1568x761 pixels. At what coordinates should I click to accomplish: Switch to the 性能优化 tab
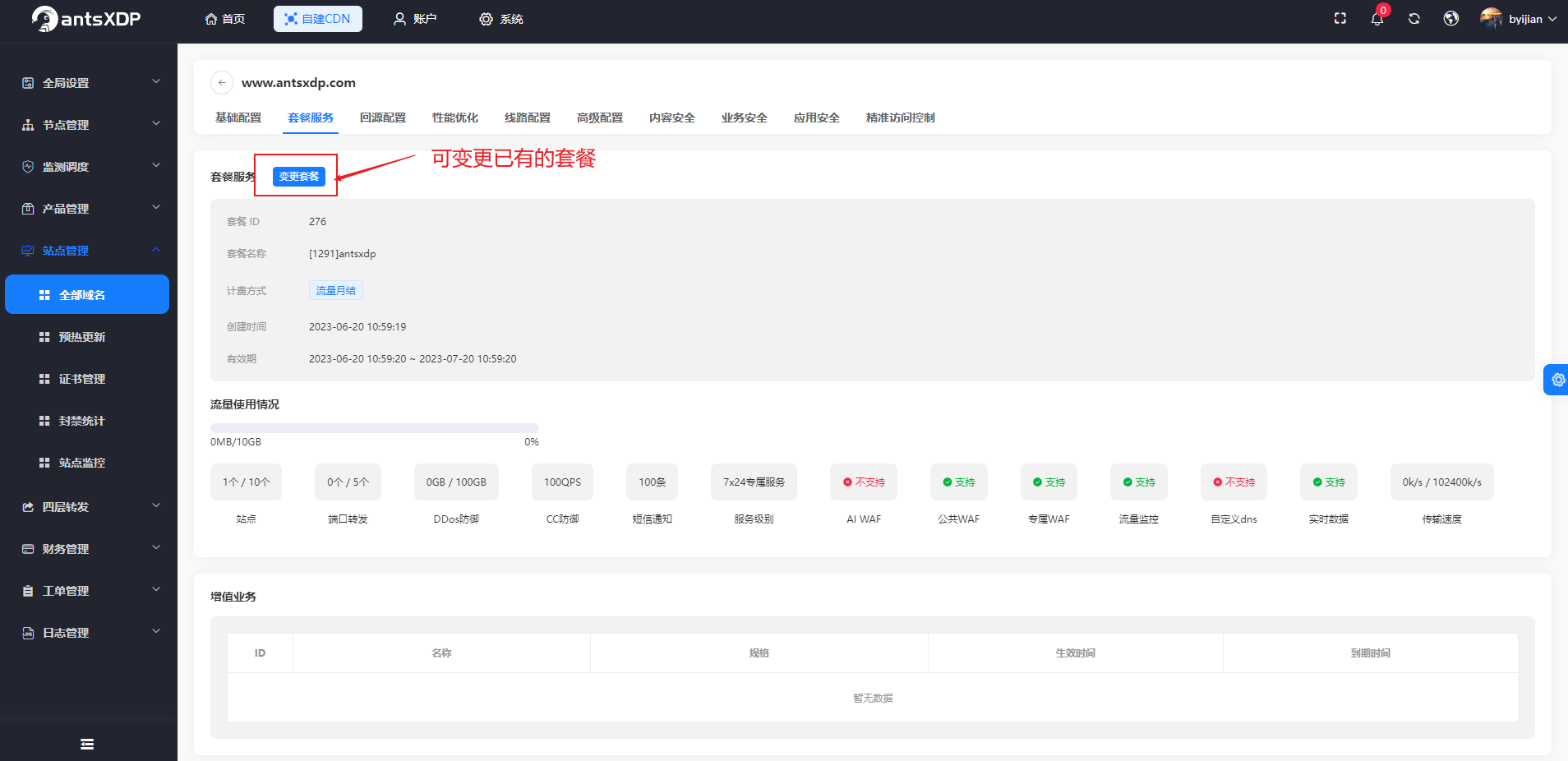(x=455, y=118)
